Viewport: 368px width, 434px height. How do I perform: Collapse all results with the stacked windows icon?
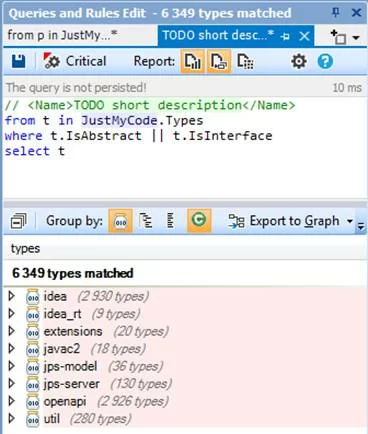click(x=18, y=221)
